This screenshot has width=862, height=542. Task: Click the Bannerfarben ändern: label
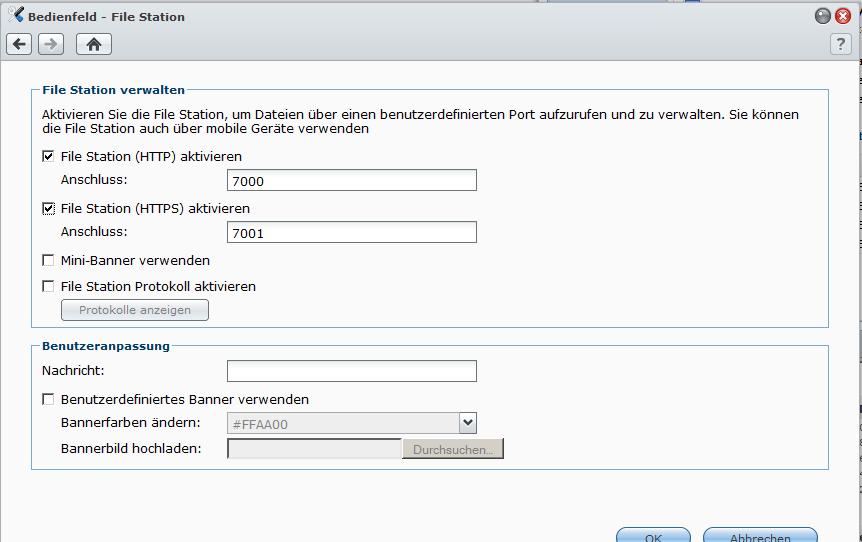click(131, 423)
